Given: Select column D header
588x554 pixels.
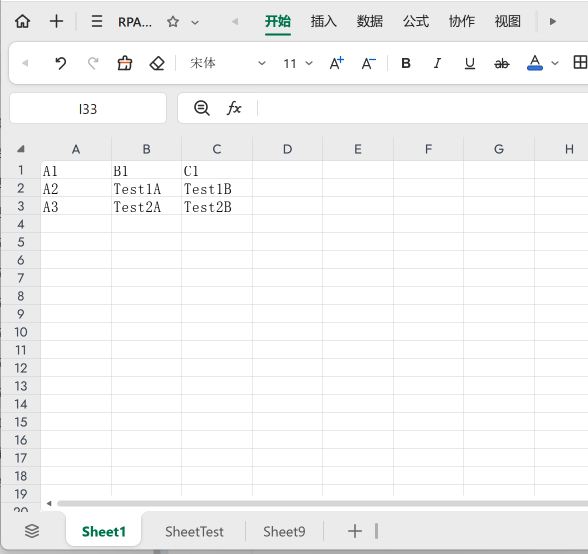Looking at the screenshot, I should (287, 149).
